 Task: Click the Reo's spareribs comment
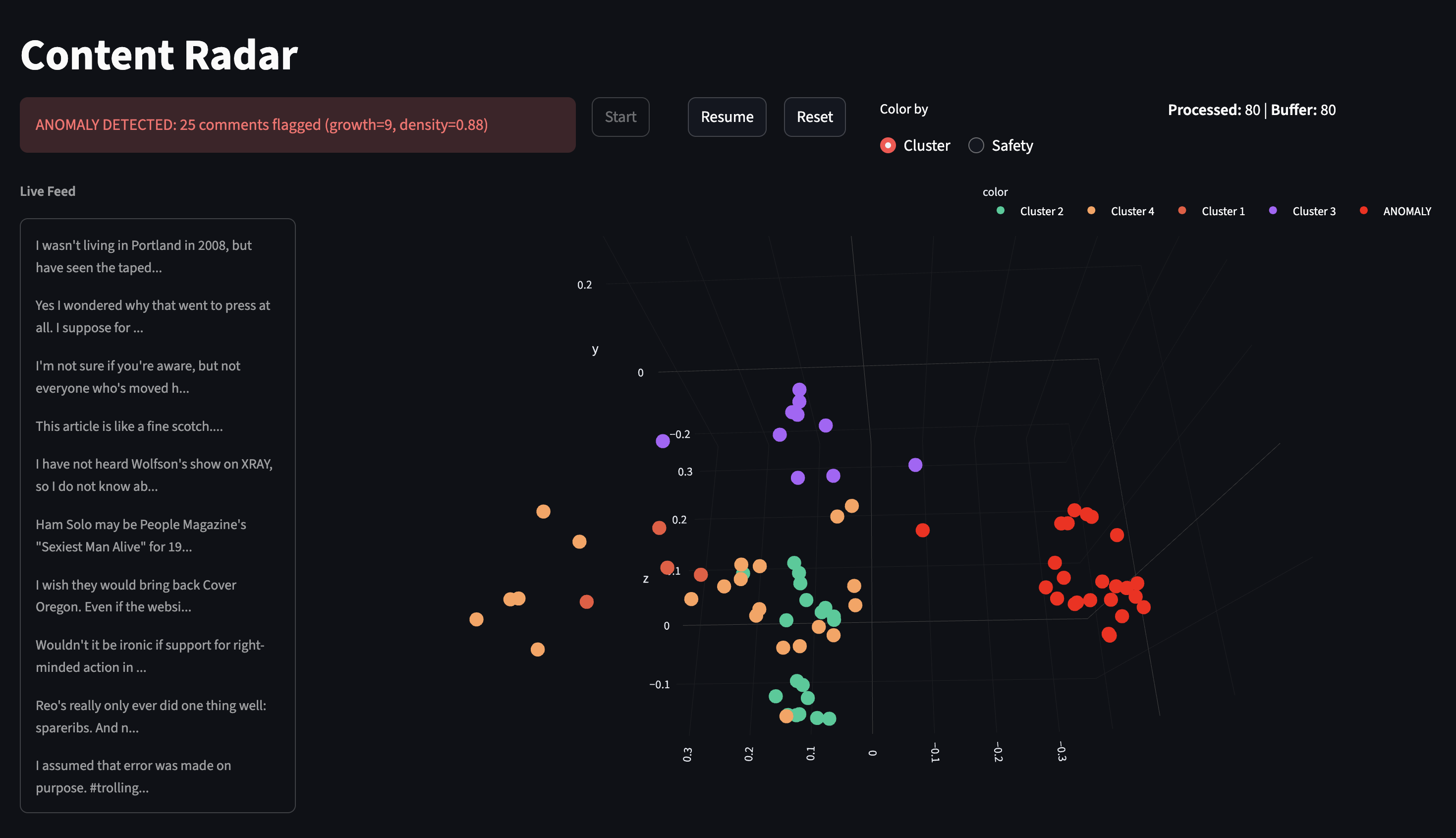(151, 716)
